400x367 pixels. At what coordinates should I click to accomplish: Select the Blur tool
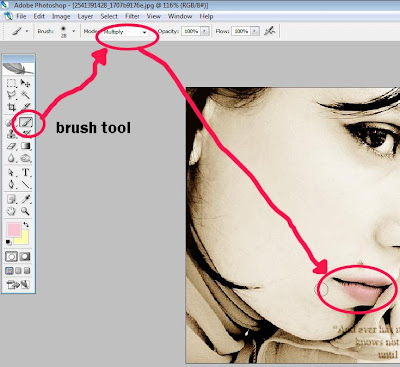coord(12,158)
